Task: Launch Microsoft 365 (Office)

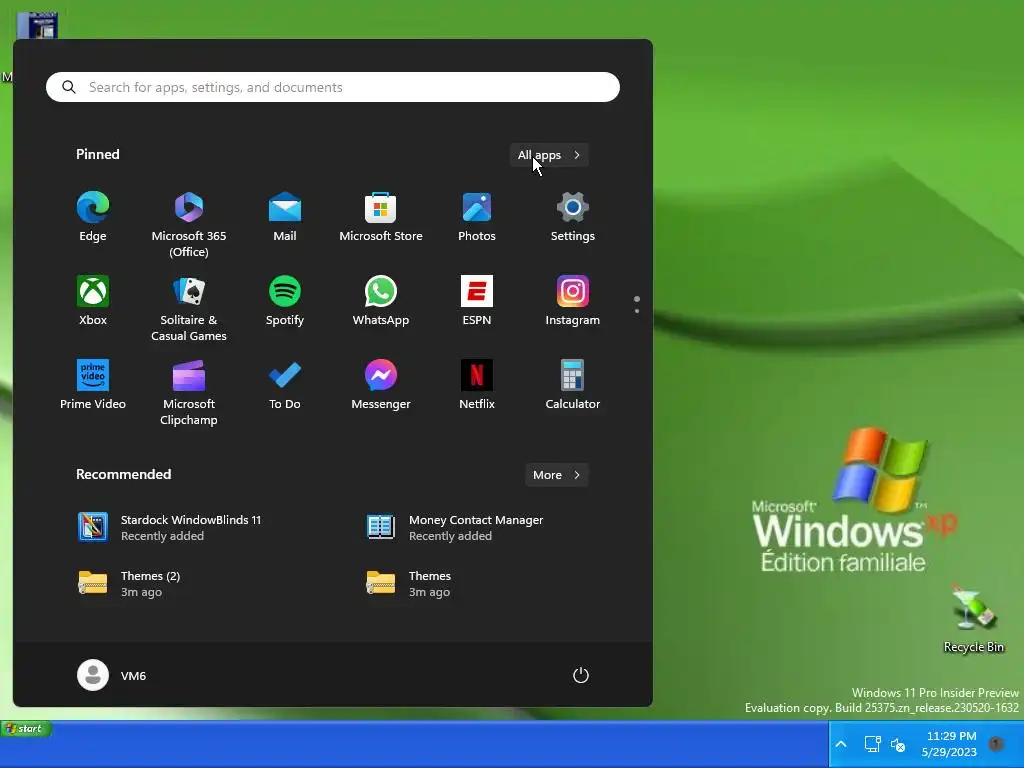Action: click(189, 225)
